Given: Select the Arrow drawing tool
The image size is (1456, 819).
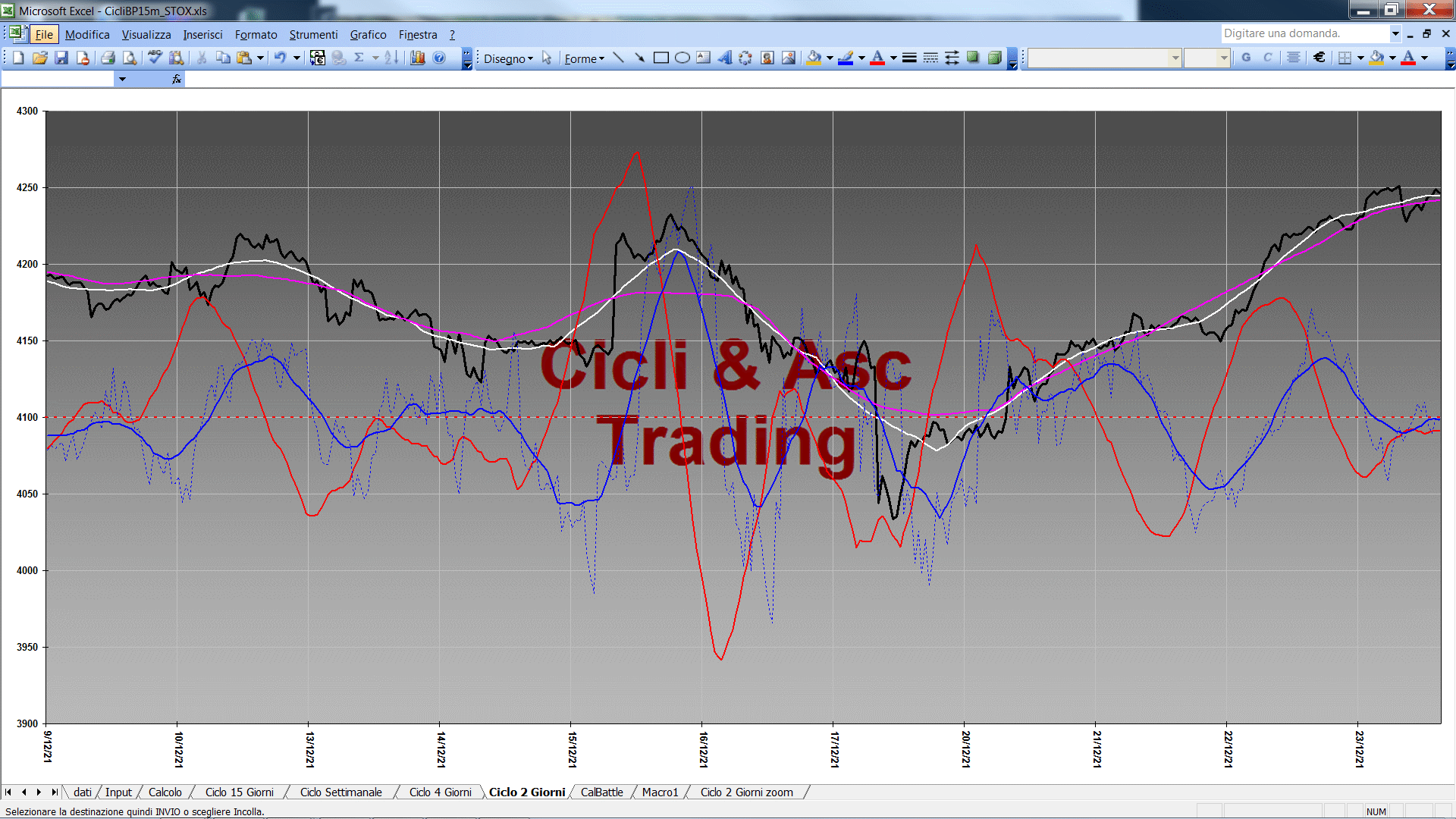Looking at the screenshot, I should click(x=639, y=58).
